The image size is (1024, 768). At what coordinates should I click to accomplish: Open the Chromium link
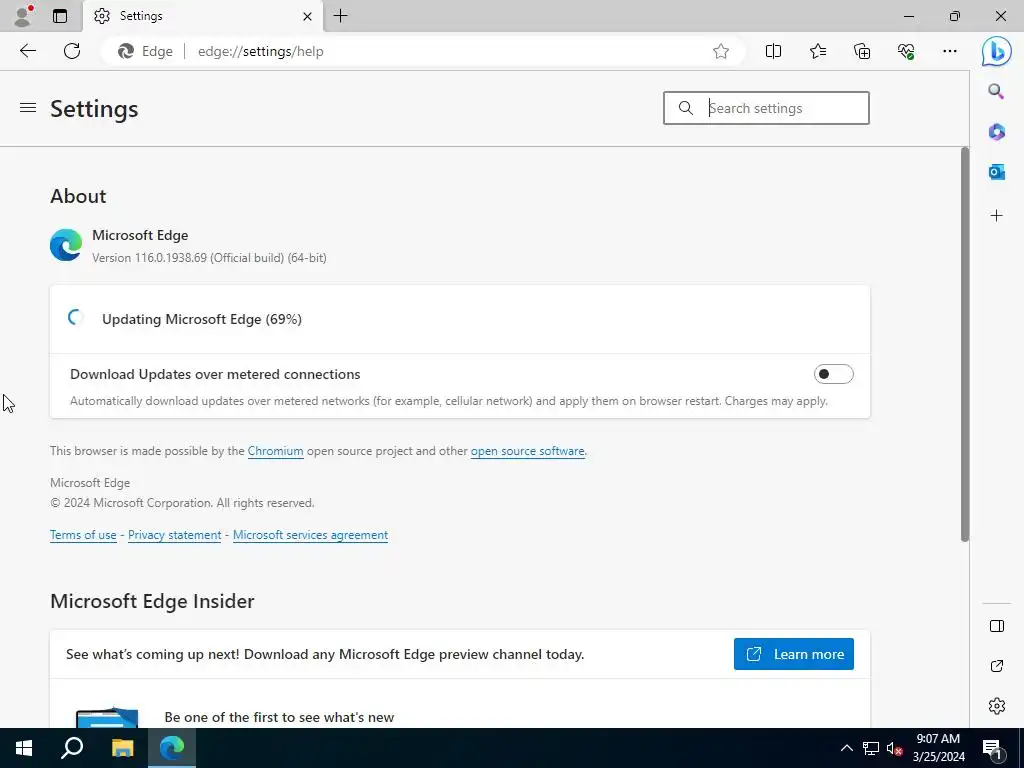point(276,451)
